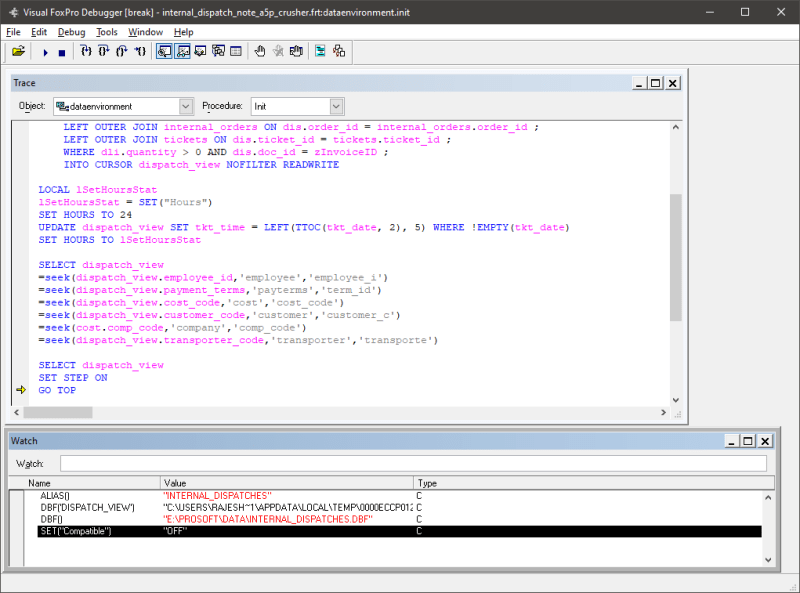This screenshot has height=593, width=800.
Task: Click the Trace horizontal scrollbar right arrow
Action: (663, 412)
